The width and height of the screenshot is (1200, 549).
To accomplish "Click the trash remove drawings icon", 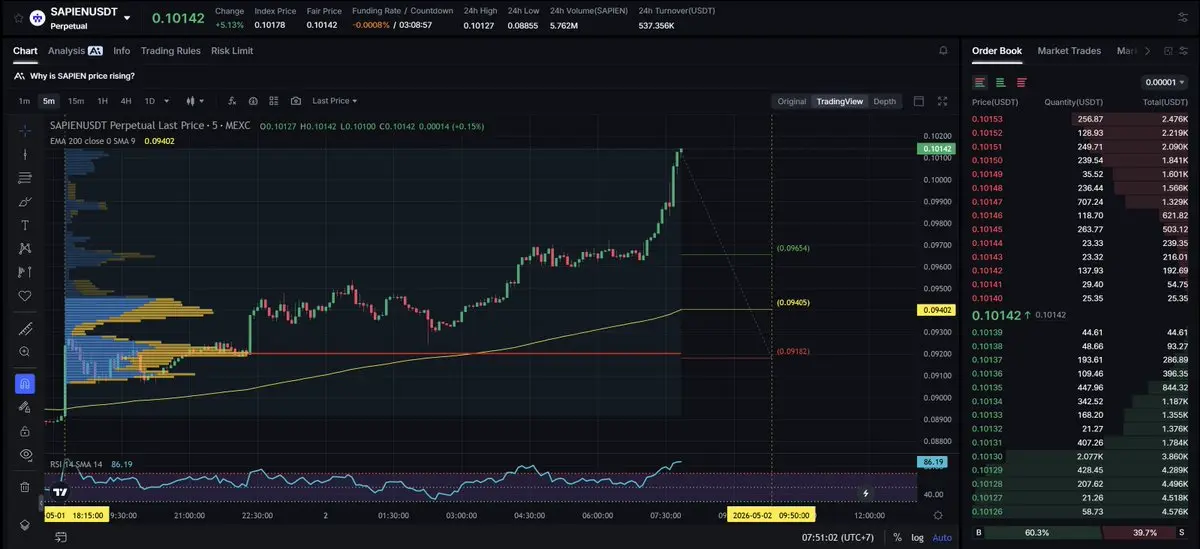I will (x=25, y=487).
